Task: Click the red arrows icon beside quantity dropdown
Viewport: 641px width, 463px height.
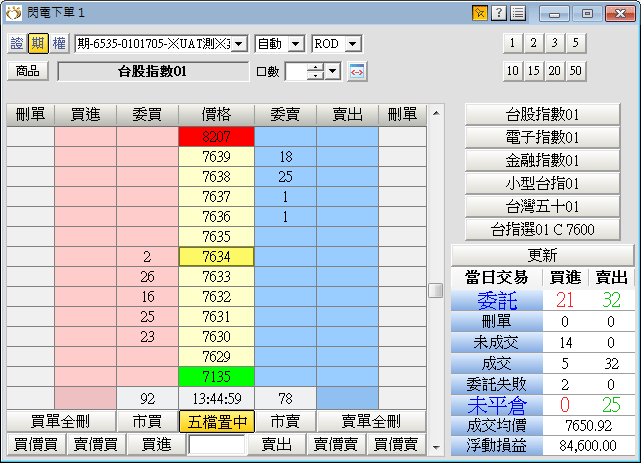Action: [x=357, y=72]
